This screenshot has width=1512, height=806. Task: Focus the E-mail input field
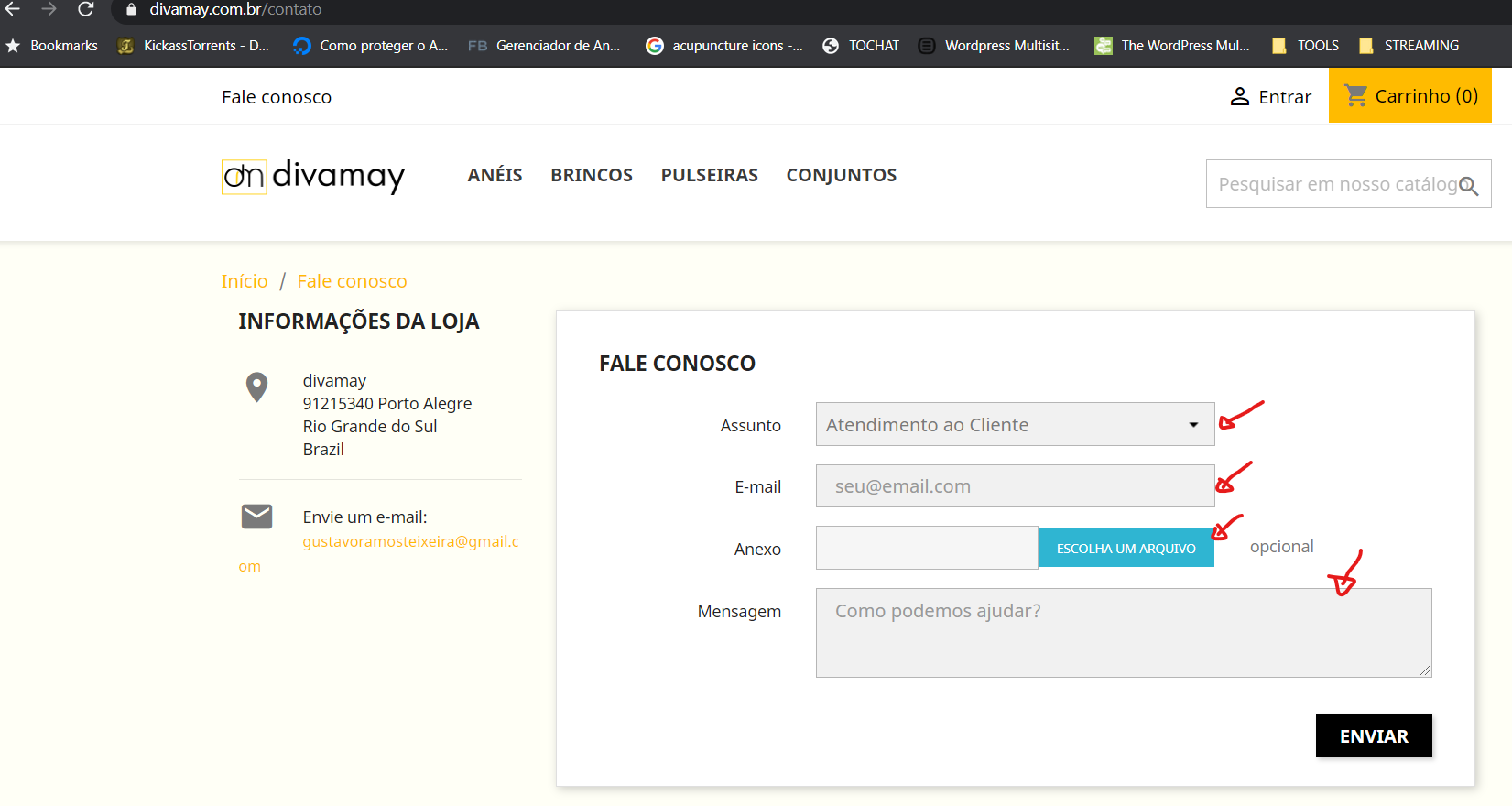[1015, 486]
